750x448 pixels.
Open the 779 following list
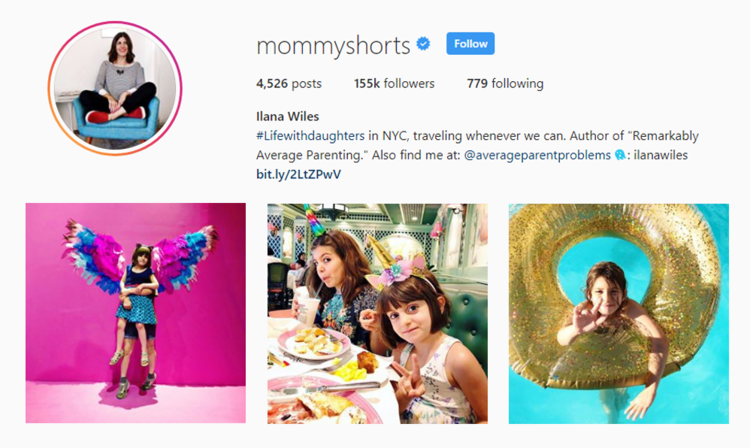505,84
